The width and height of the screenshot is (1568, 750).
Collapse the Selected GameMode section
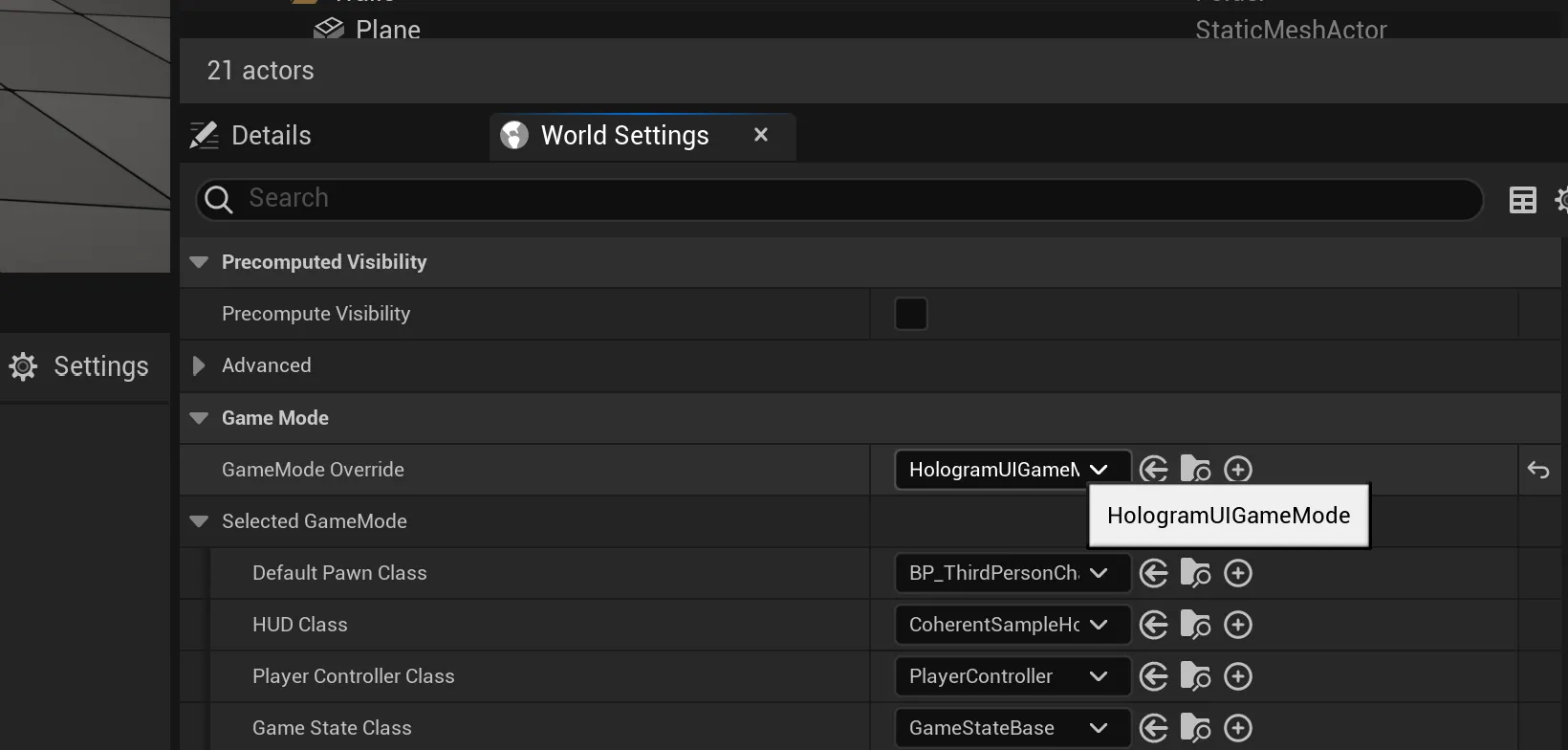point(199,521)
